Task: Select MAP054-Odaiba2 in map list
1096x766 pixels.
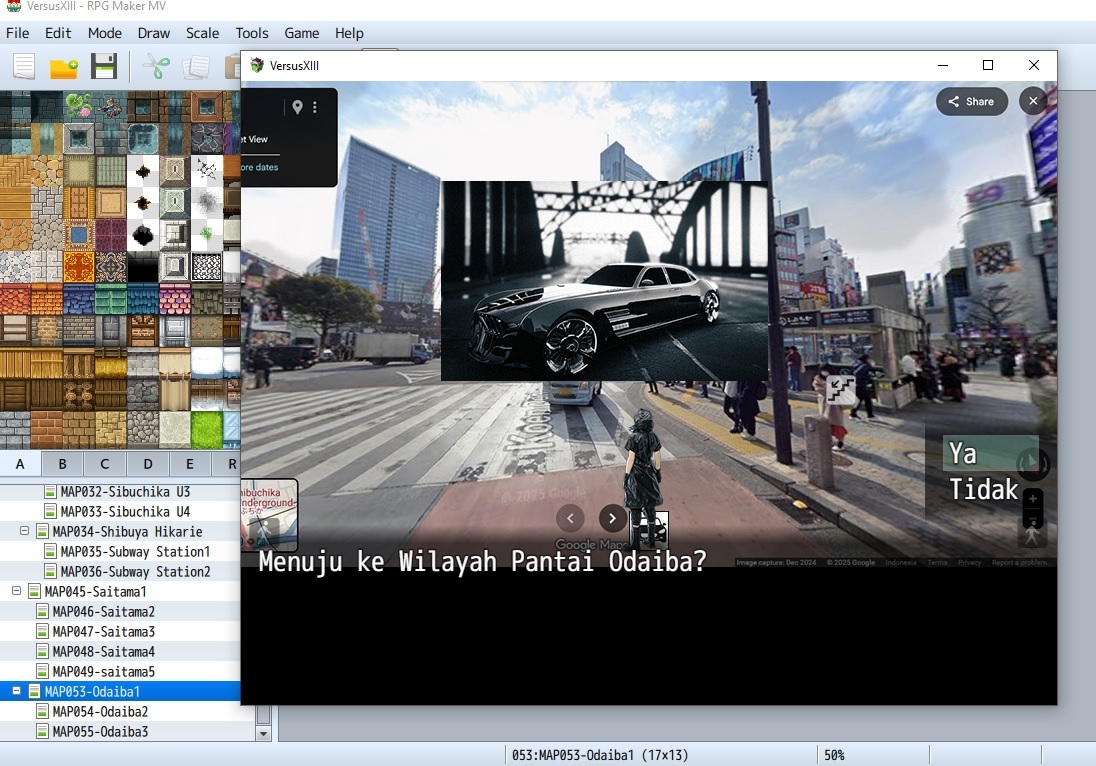Action: coord(100,711)
